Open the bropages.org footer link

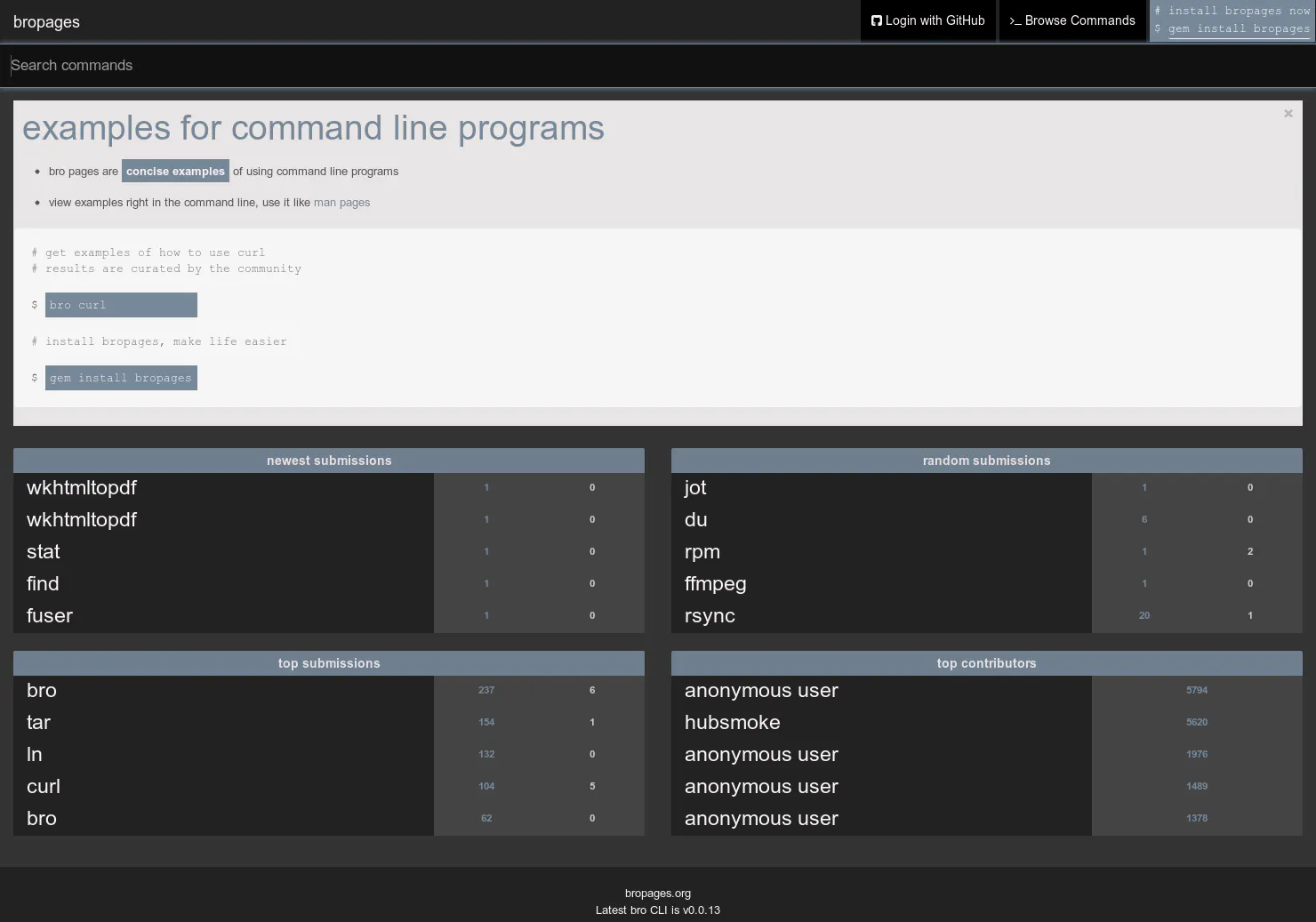(658, 894)
